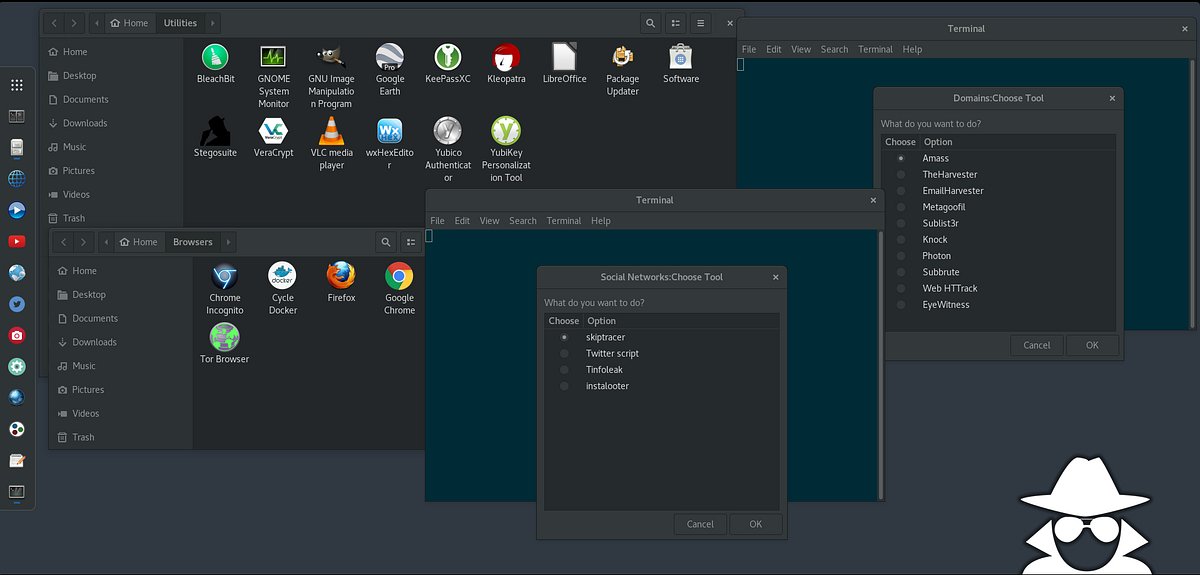
Task: Open hamburger menu in Utilities window
Action: [700, 23]
